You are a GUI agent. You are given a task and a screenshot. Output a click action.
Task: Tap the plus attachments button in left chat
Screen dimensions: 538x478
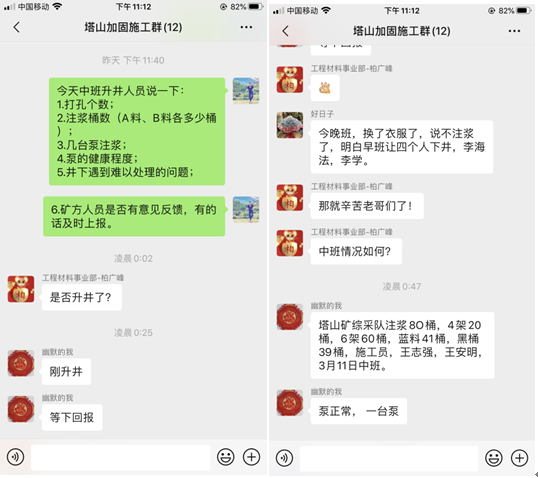(x=252, y=457)
